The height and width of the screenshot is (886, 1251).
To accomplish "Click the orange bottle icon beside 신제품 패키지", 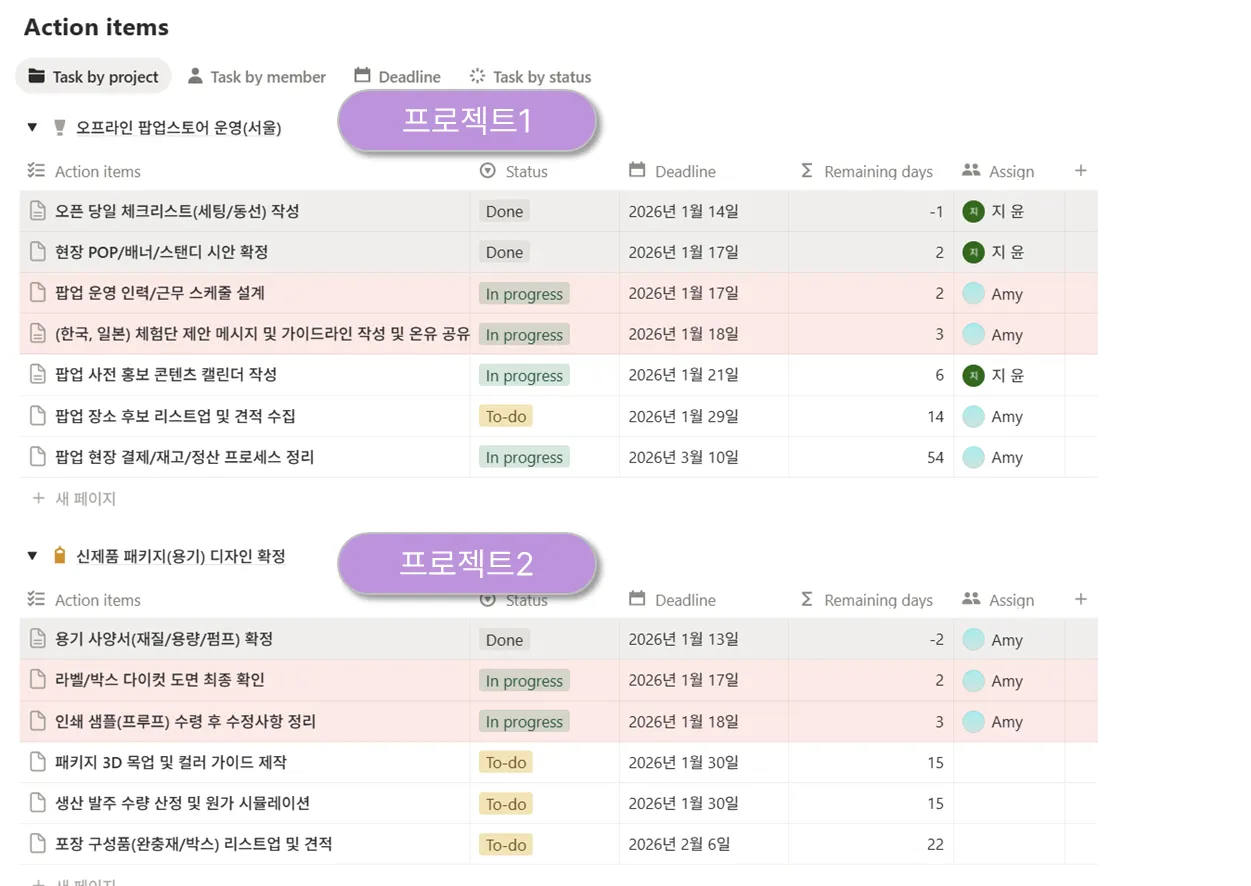I will pyautogui.click(x=59, y=556).
